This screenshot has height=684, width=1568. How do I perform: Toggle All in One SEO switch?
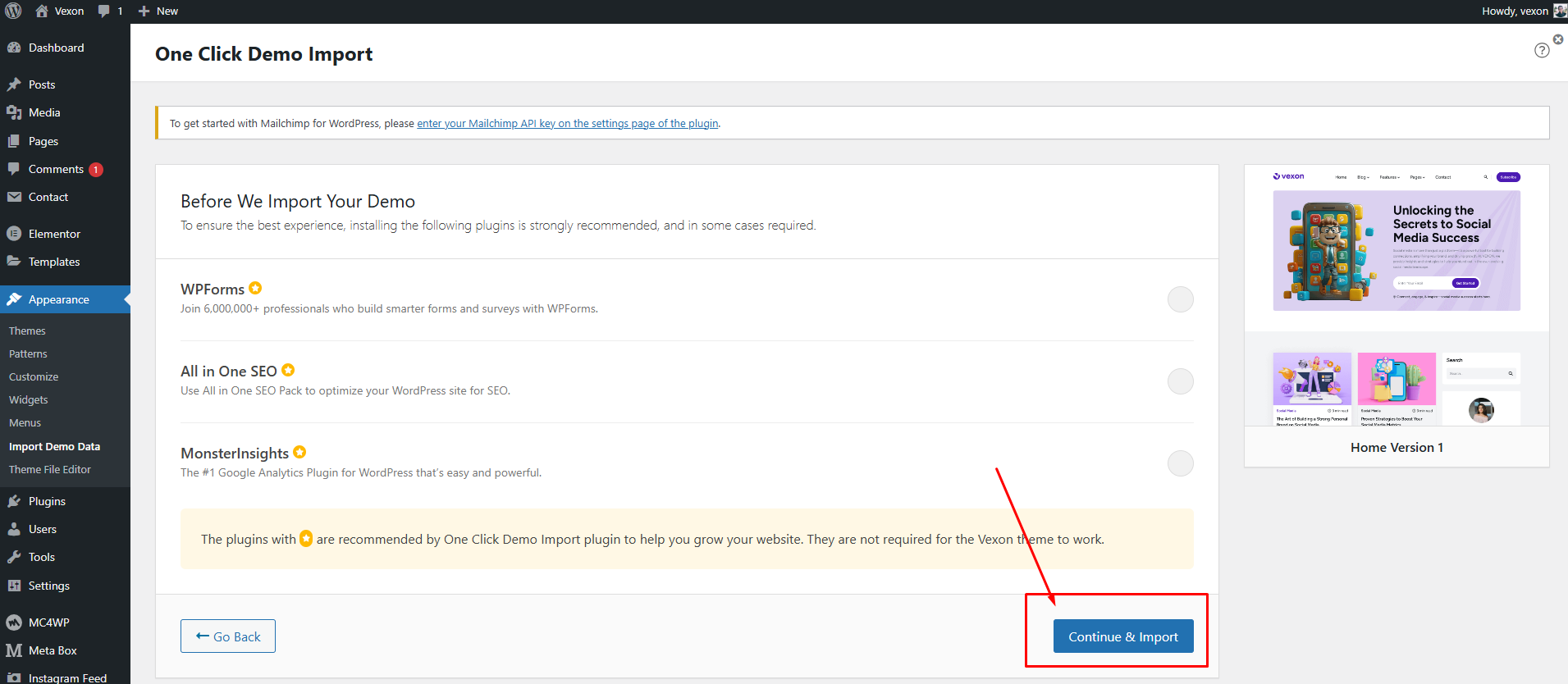[1180, 381]
